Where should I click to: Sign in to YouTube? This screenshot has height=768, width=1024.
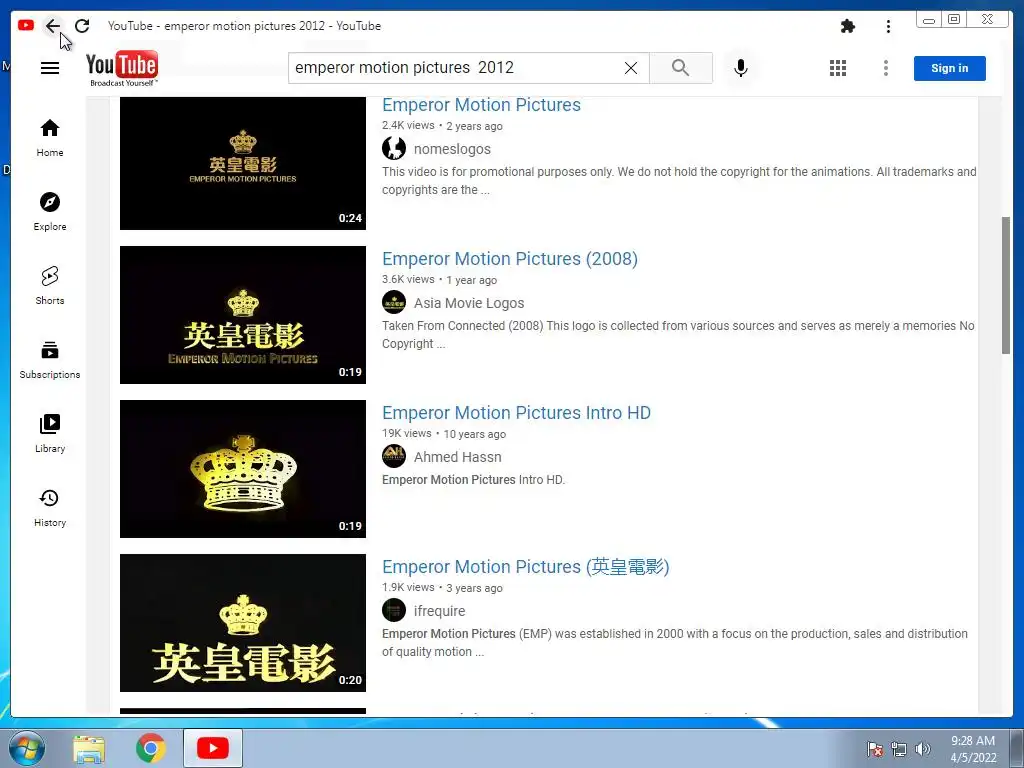(x=950, y=68)
